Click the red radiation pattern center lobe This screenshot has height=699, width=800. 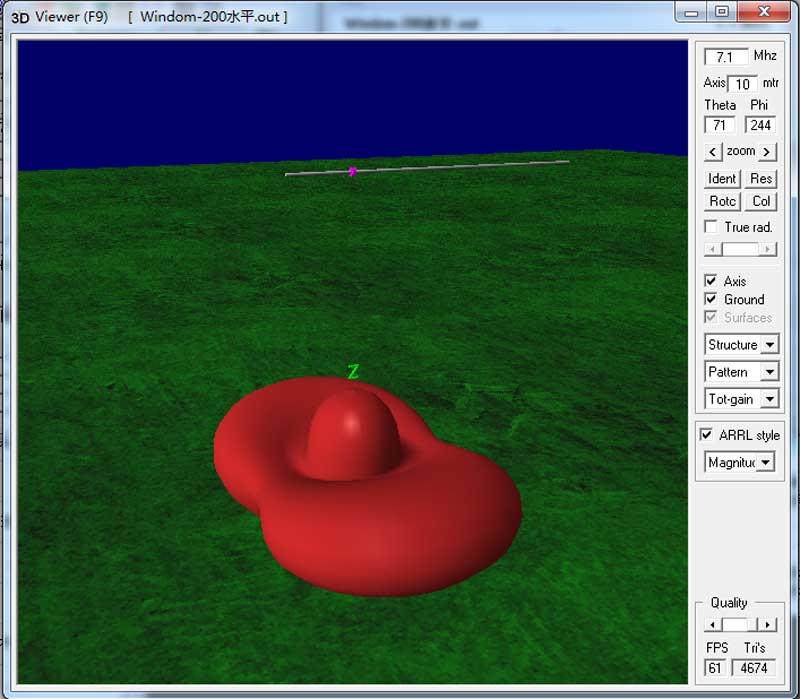click(352, 434)
